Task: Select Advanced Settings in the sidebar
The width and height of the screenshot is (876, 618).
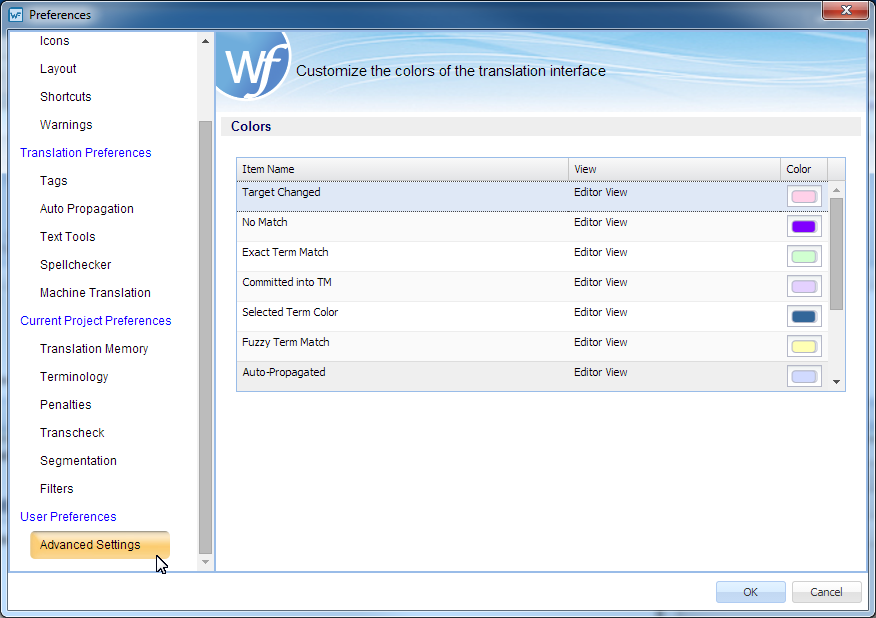Action: [90, 545]
